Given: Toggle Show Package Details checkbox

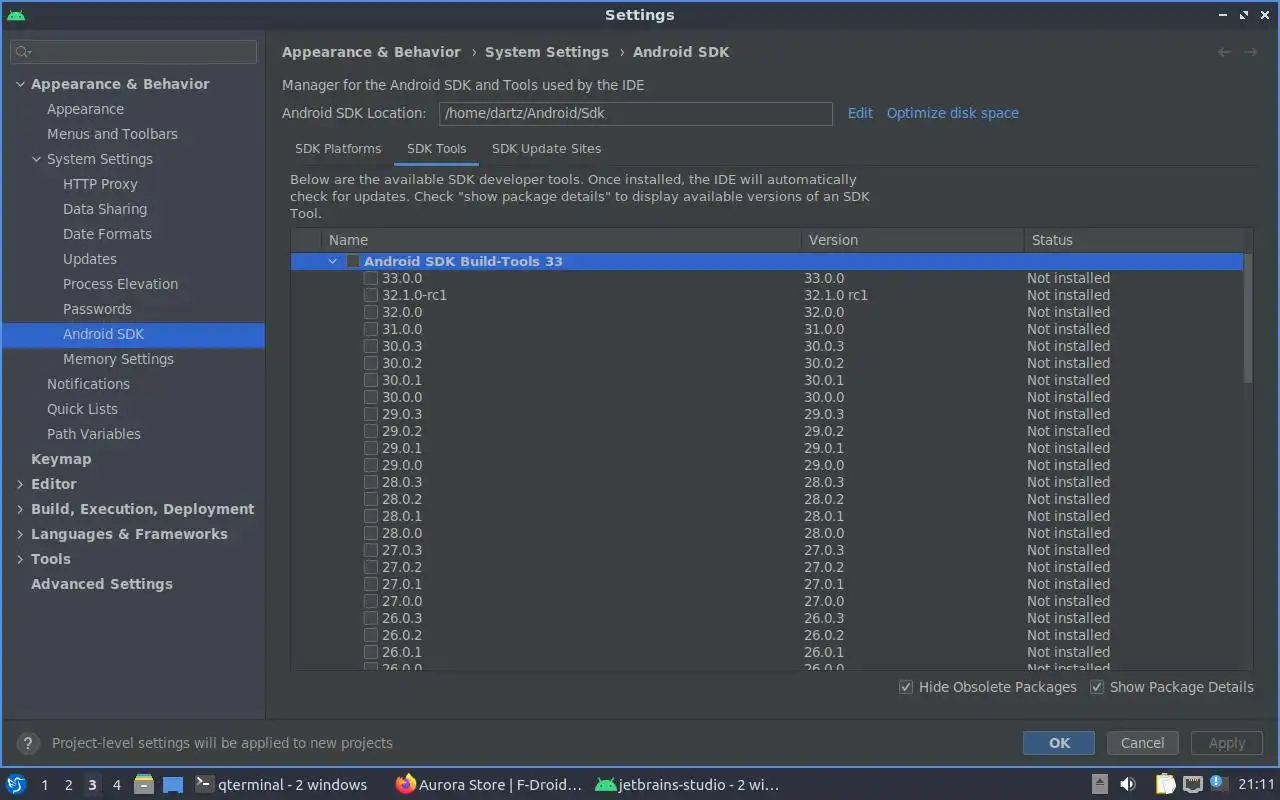Looking at the screenshot, I should coord(1097,687).
